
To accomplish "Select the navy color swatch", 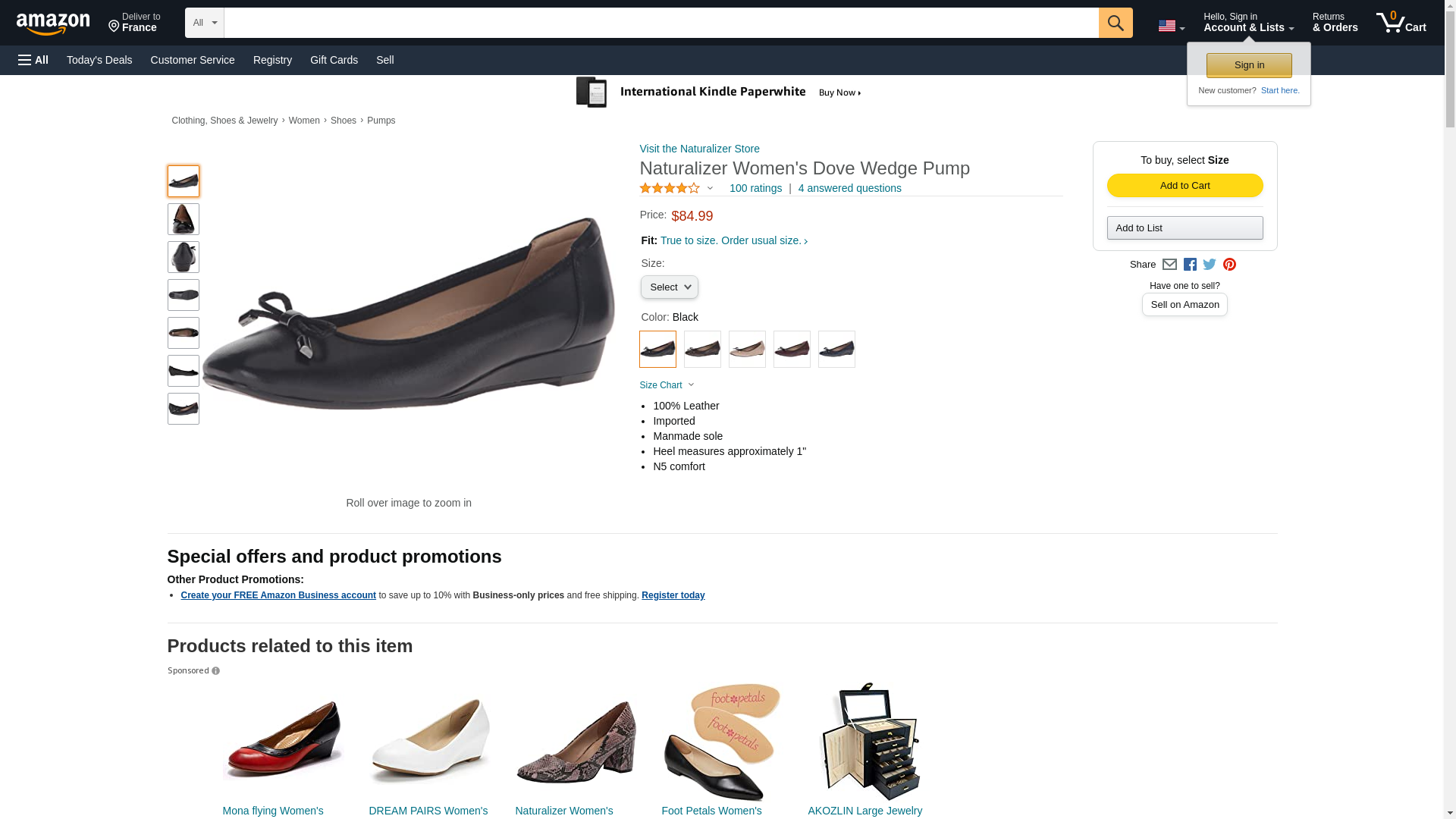I will (836, 350).
